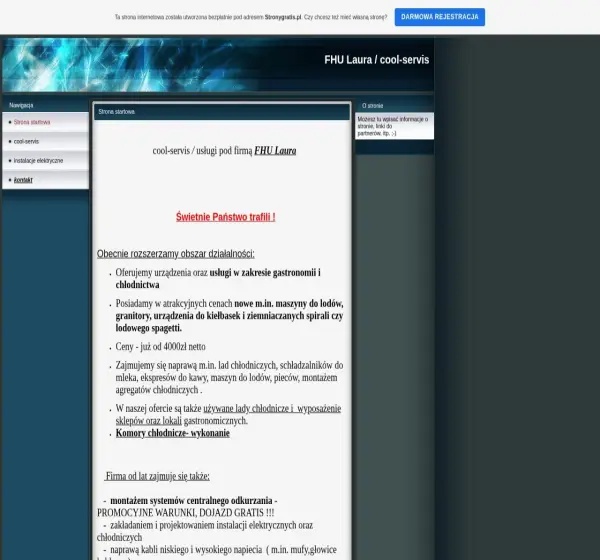Click the Ceny - już od 4000zł netto line
Image resolution: width=600 pixels, height=560 pixels.
point(160,346)
